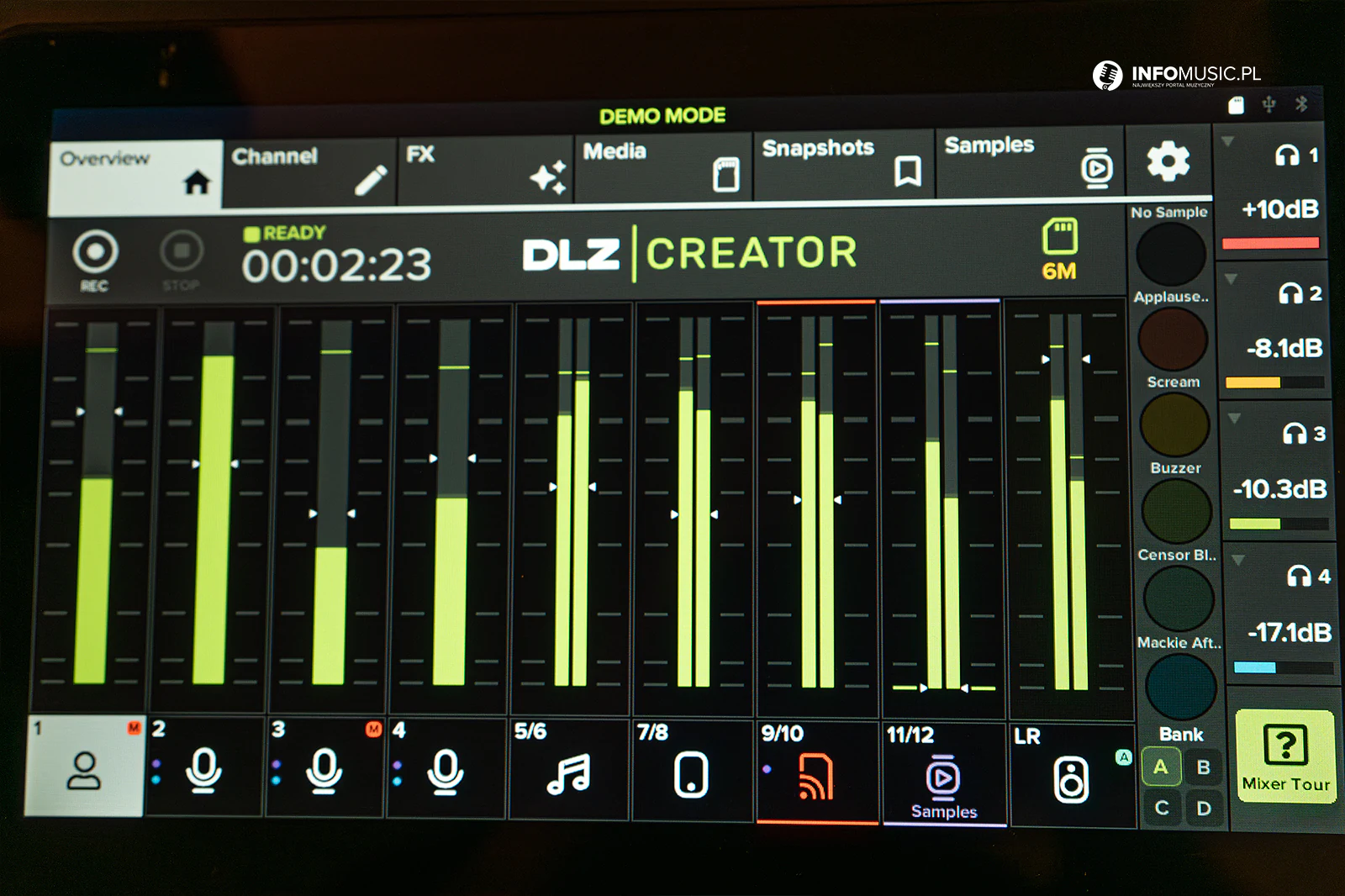Open the FX tab
Viewport: 1345px width, 896px height.
[x=485, y=171]
